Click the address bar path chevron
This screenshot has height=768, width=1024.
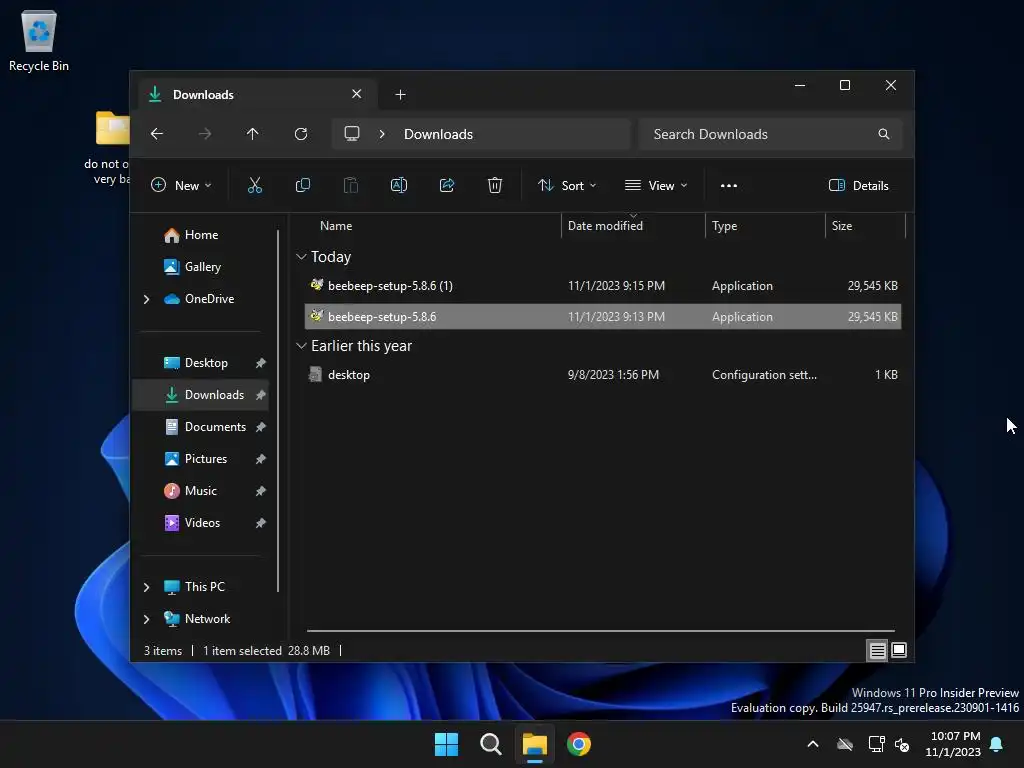point(382,134)
